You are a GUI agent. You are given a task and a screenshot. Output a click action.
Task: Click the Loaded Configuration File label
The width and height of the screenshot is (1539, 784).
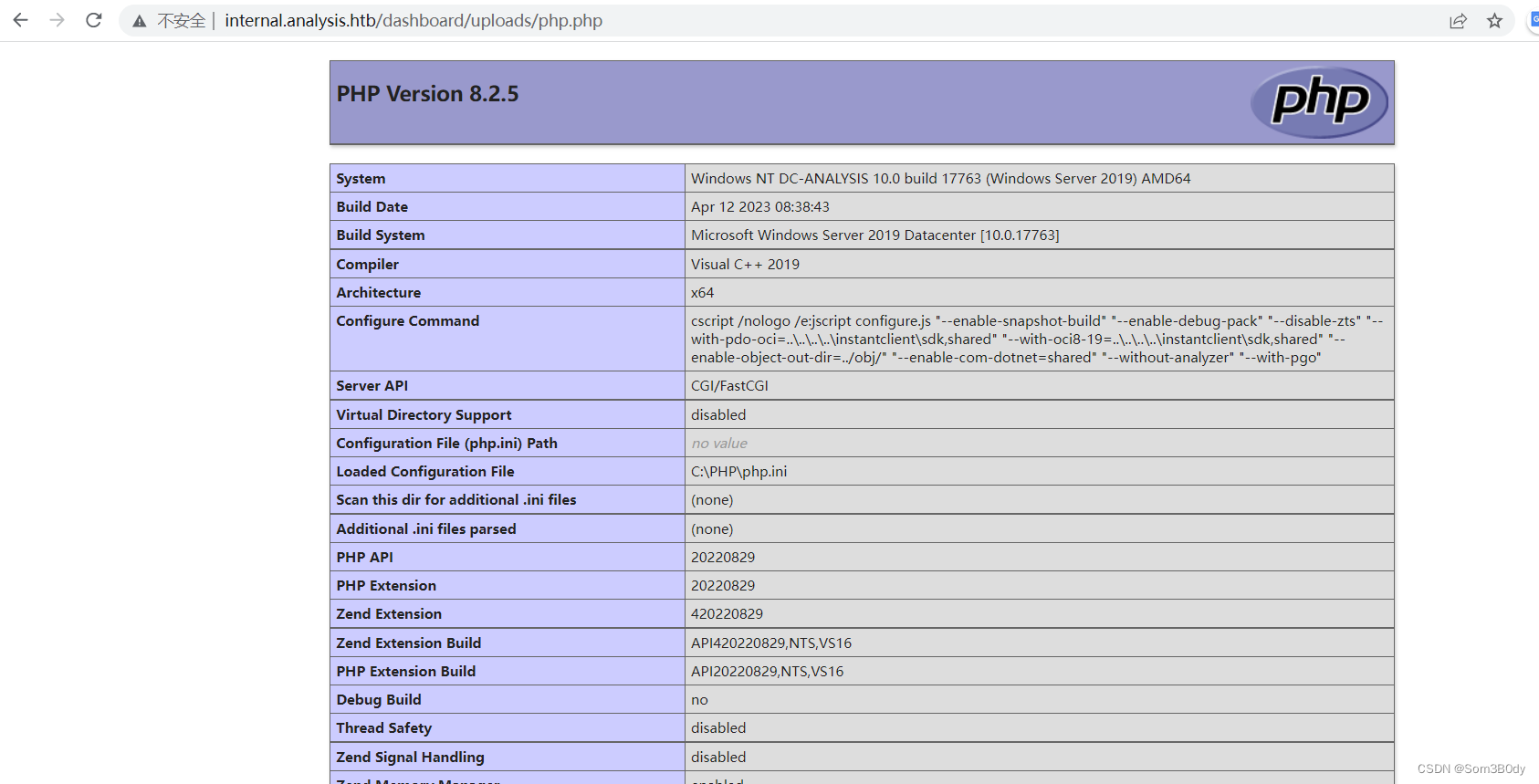[424, 472]
